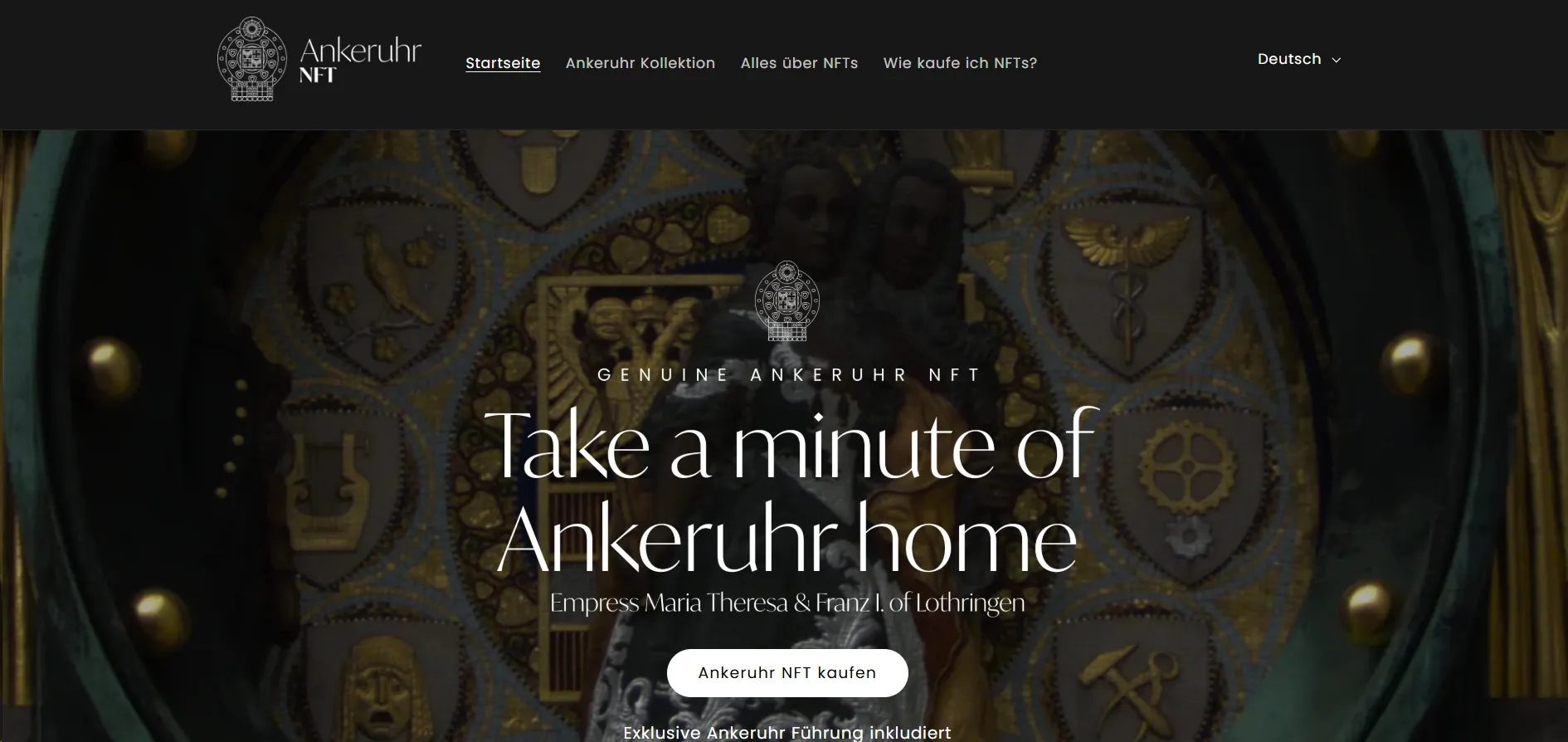Open Alles über NFTs page
This screenshot has width=1568, height=742.
[x=799, y=63]
